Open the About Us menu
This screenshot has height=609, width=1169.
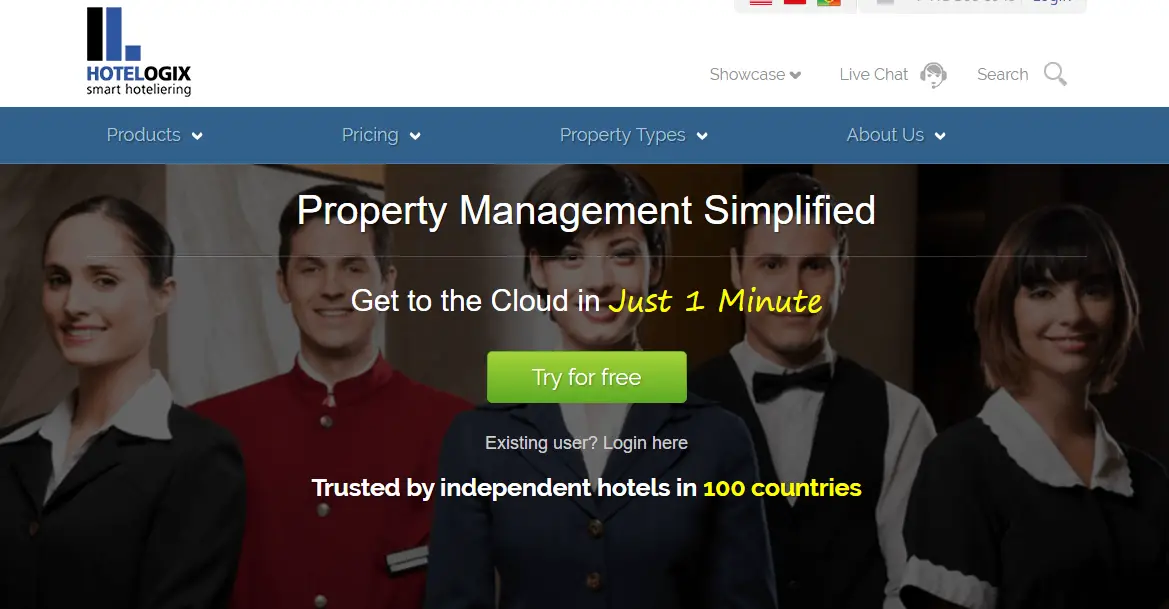pos(885,135)
